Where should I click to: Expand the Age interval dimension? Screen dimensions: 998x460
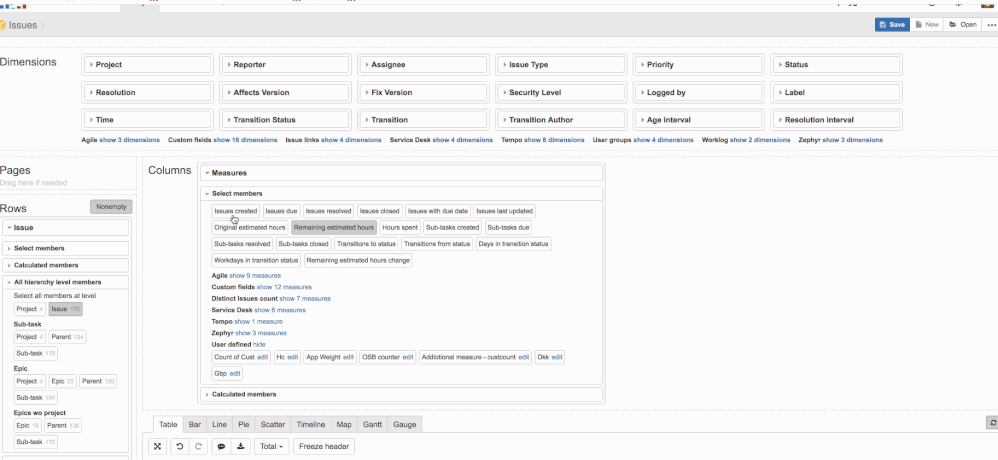click(x=699, y=120)
